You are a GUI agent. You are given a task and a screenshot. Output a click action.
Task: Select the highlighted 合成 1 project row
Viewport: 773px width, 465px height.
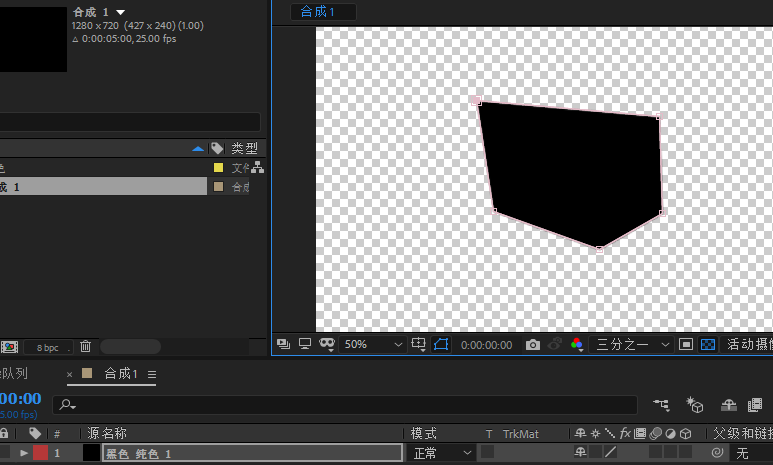coord(104,186)
